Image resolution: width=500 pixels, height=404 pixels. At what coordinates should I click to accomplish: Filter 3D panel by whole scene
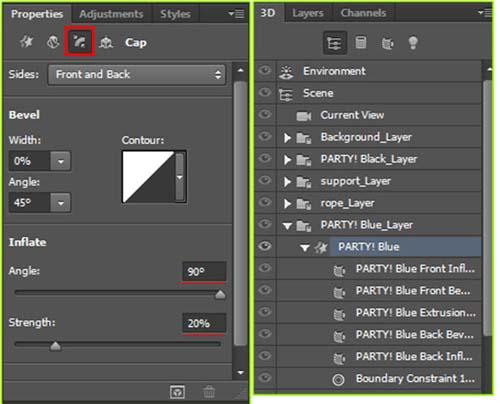pos(335,43)
